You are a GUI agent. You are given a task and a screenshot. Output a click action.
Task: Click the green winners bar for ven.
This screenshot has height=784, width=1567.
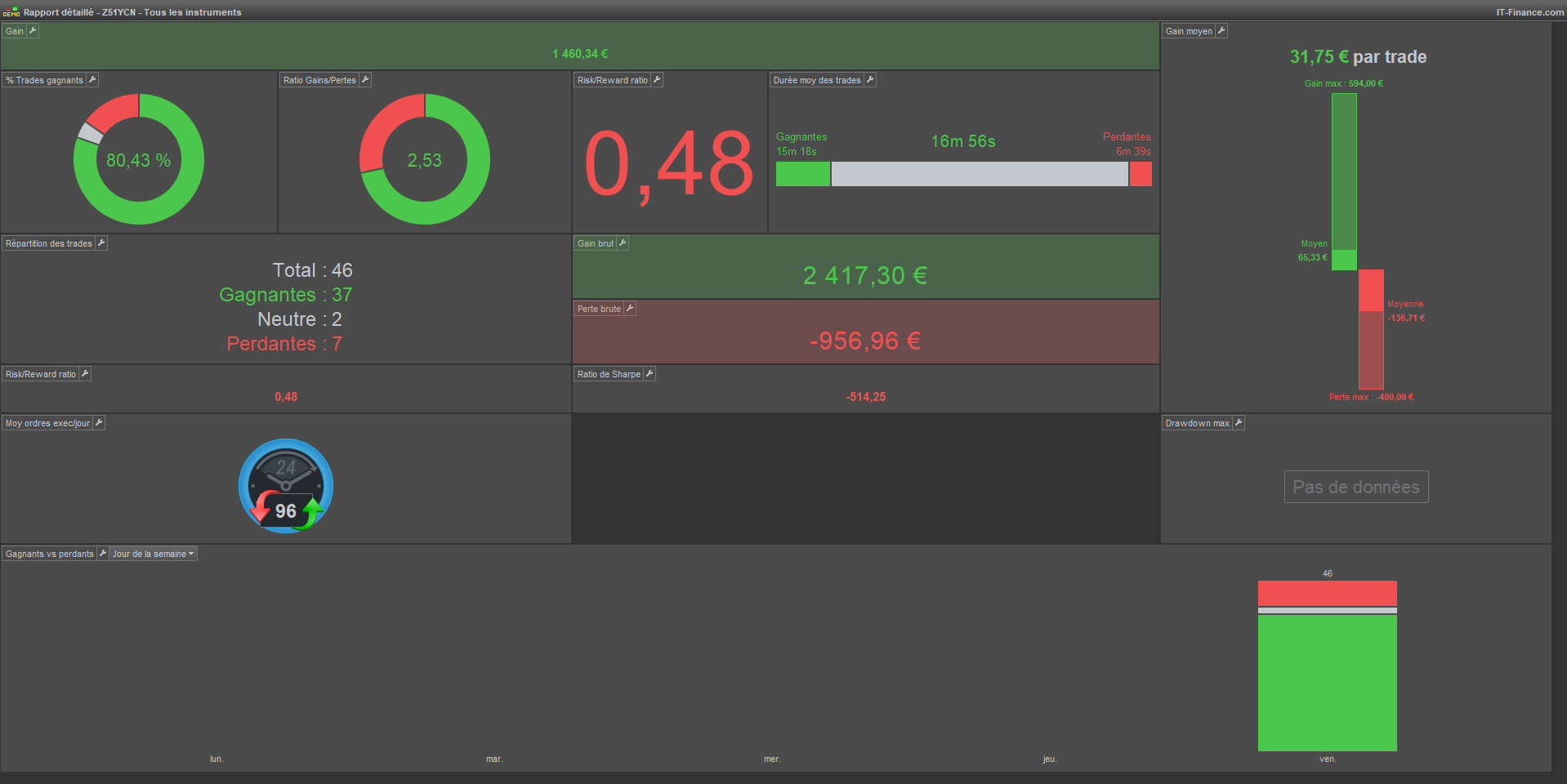(x=1328, y=683)
